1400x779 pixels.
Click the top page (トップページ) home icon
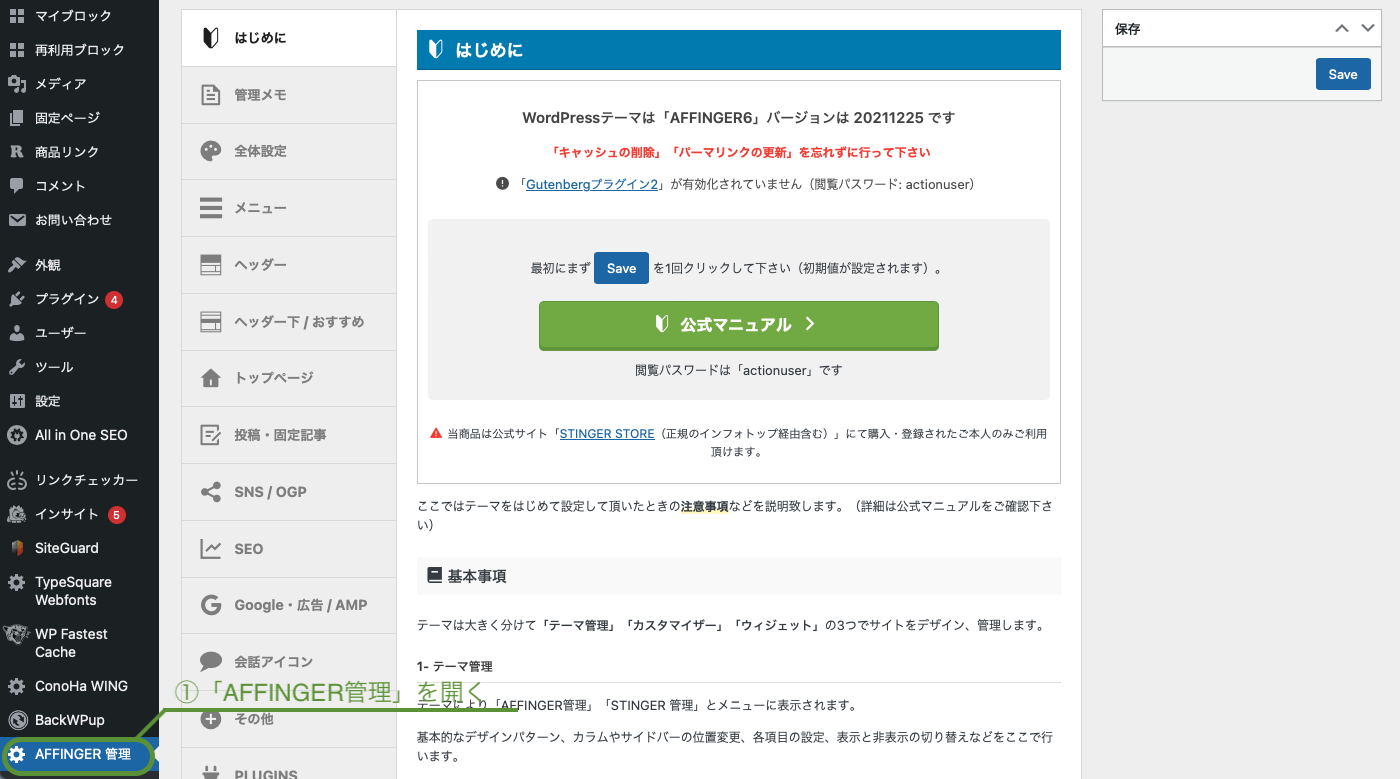[211, 378]
